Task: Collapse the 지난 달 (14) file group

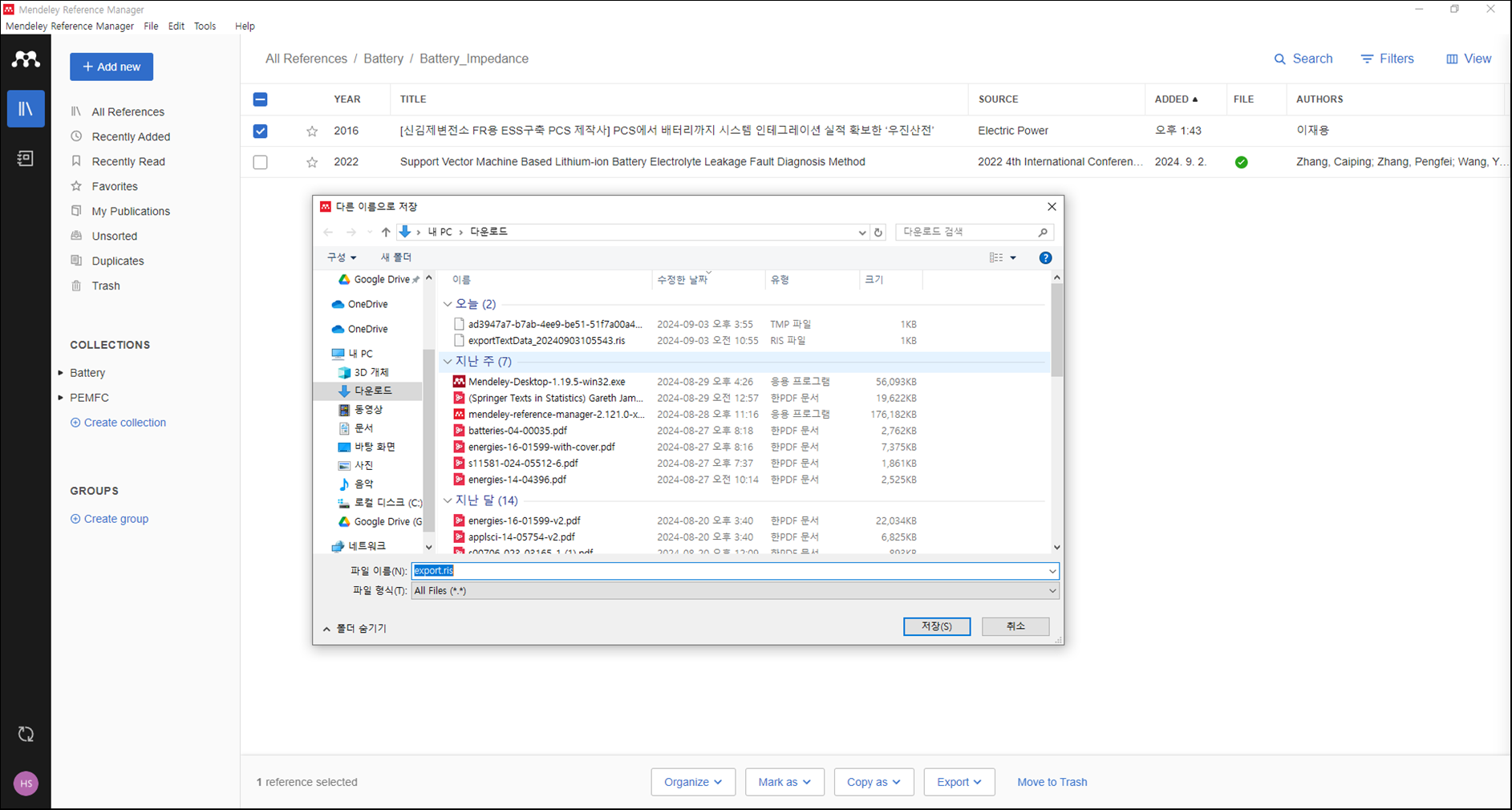Action: click(448, 500)
